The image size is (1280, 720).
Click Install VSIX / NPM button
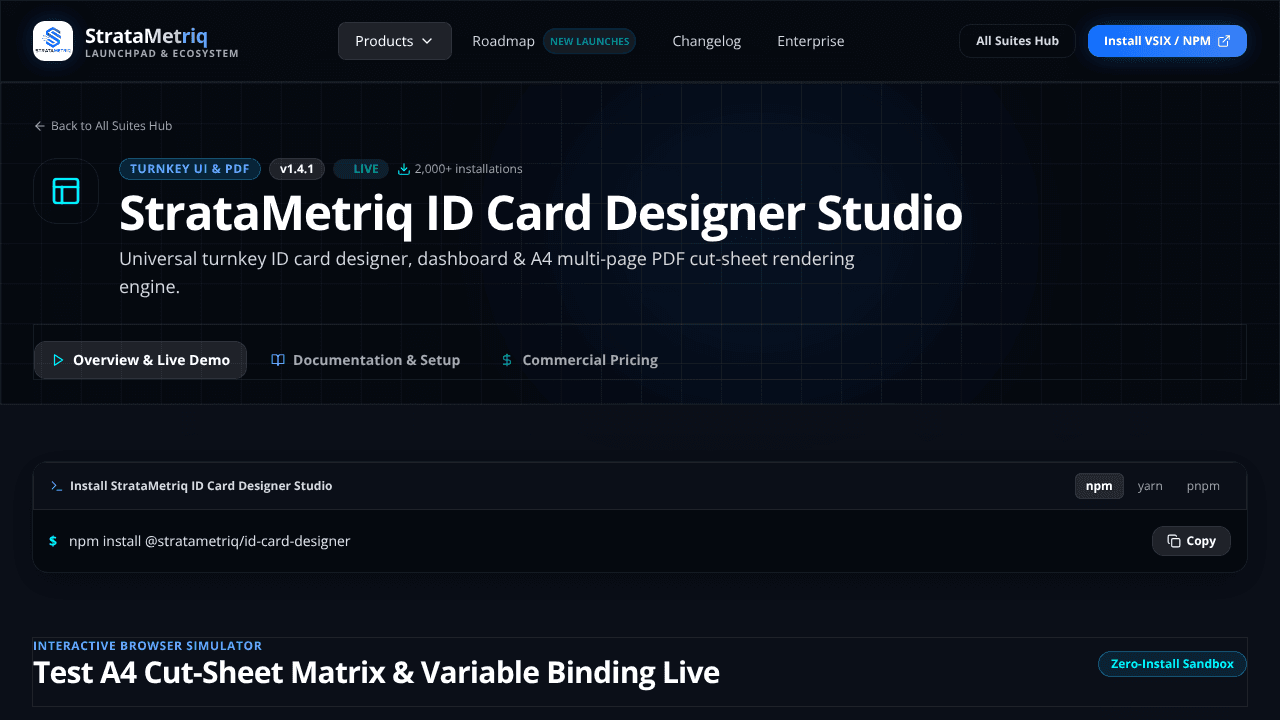click(1167, 41)
